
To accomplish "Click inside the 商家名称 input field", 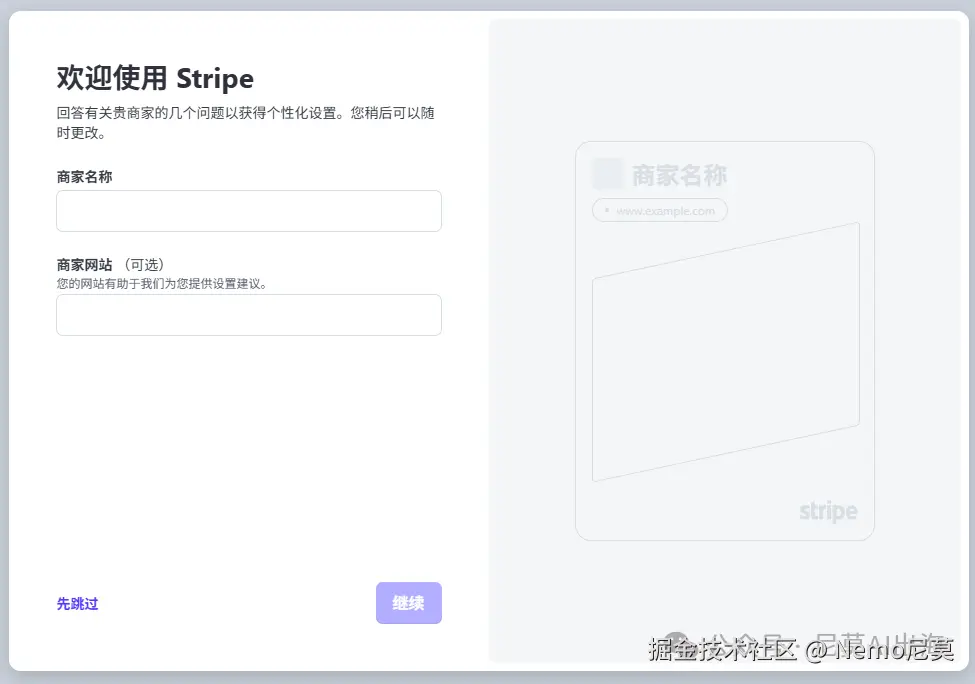I will pyautogui.click(x=248, y=211).
